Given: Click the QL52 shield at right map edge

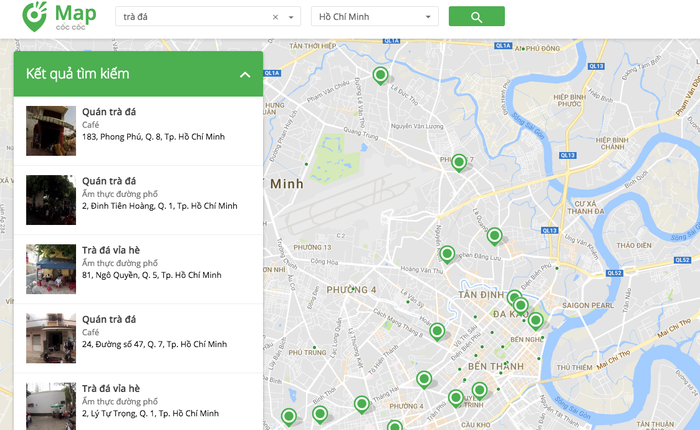Looking at the screenshot, I should [682, 260].
